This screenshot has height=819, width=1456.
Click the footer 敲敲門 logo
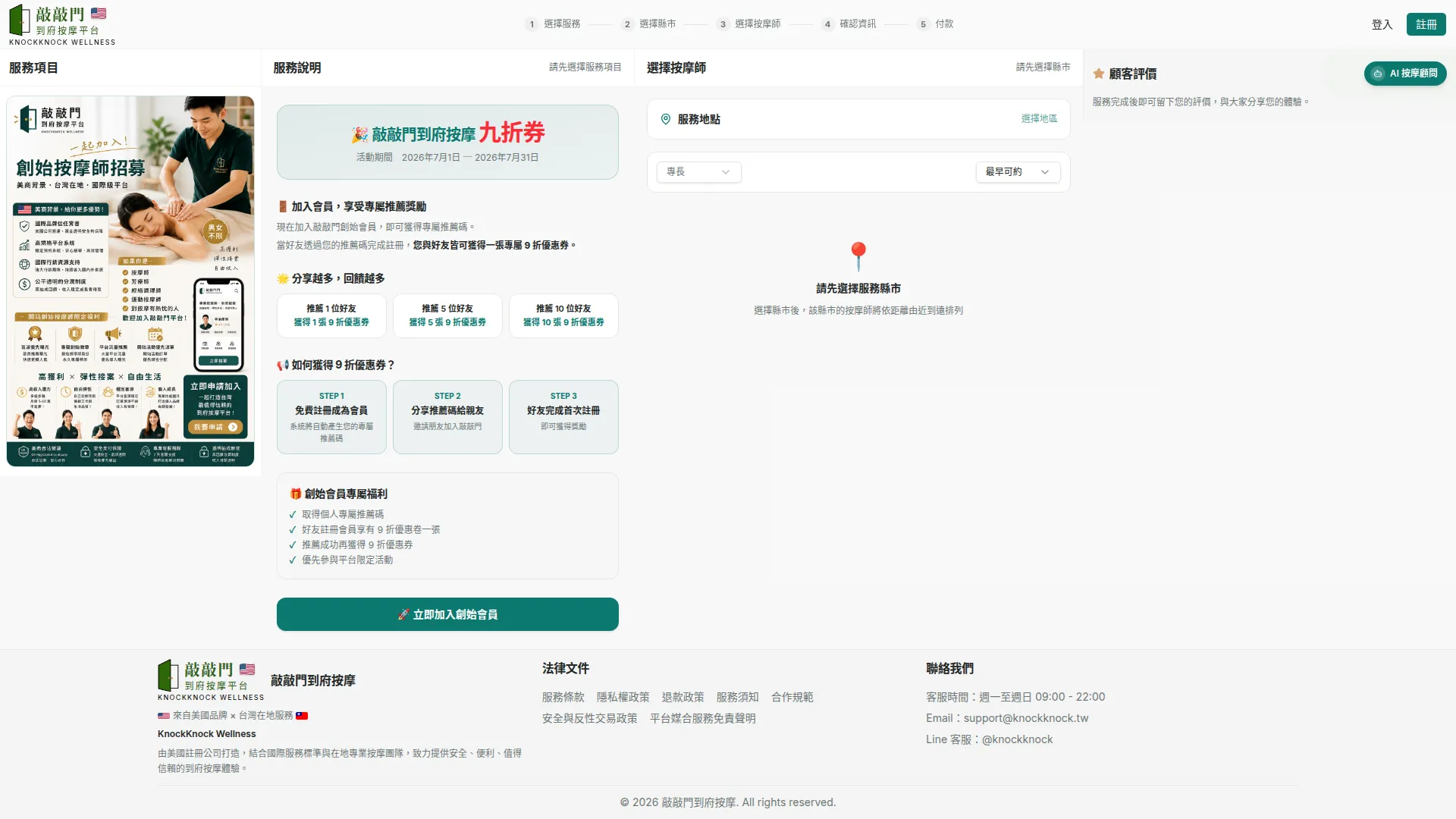point(211,680)
